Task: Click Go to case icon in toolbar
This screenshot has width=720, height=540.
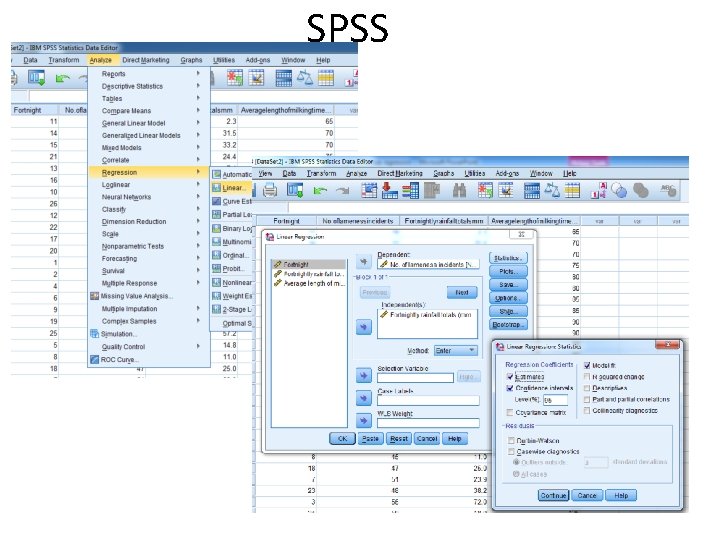Action: 369,190
